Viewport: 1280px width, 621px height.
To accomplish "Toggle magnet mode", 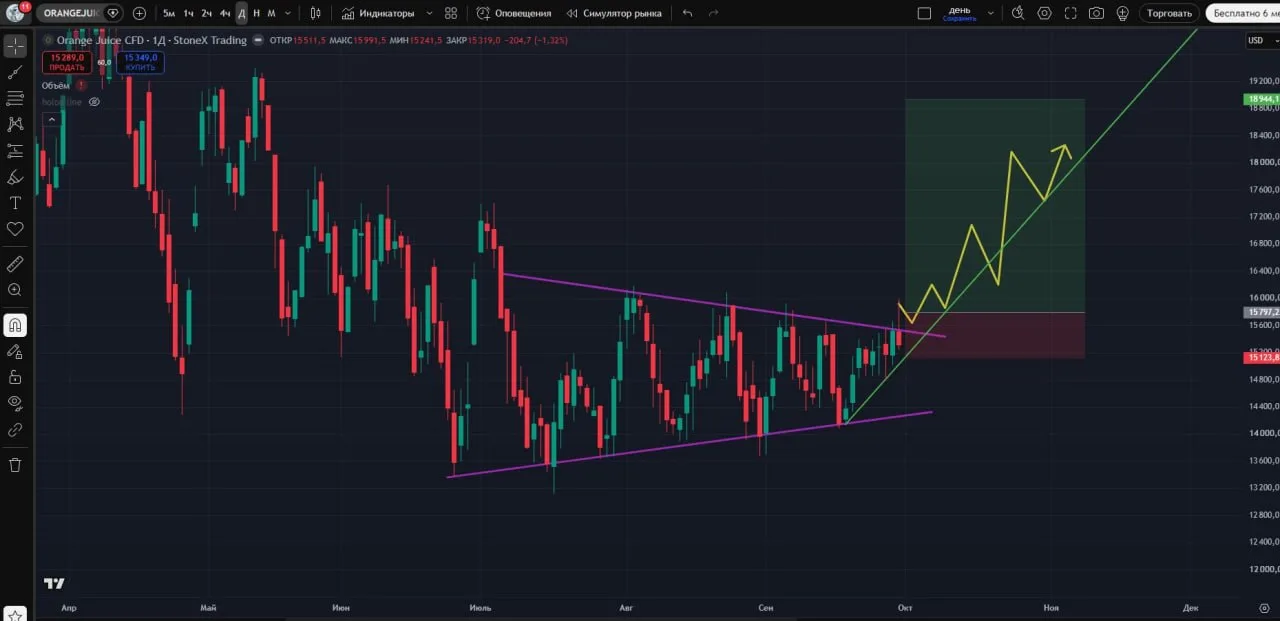I will [x=15, y=325].
